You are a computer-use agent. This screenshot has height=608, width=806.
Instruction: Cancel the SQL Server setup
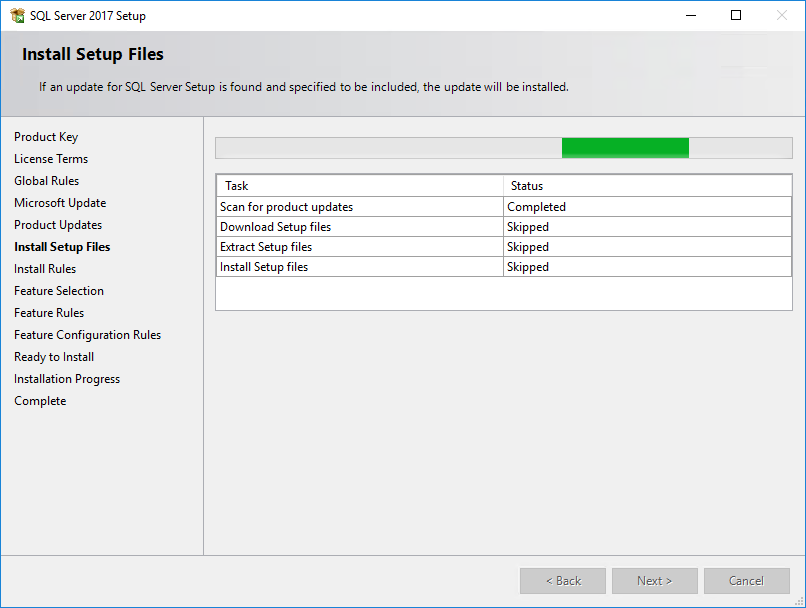click(x=746, y=581)
